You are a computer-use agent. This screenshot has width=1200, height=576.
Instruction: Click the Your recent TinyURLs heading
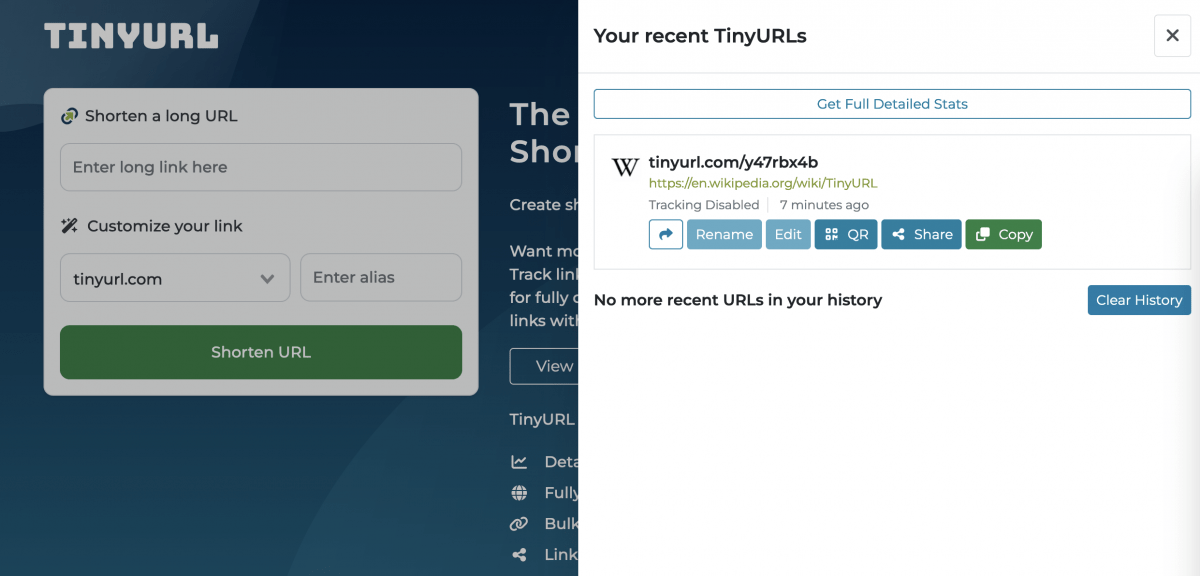pyautogui.click(x=700, y=36)
